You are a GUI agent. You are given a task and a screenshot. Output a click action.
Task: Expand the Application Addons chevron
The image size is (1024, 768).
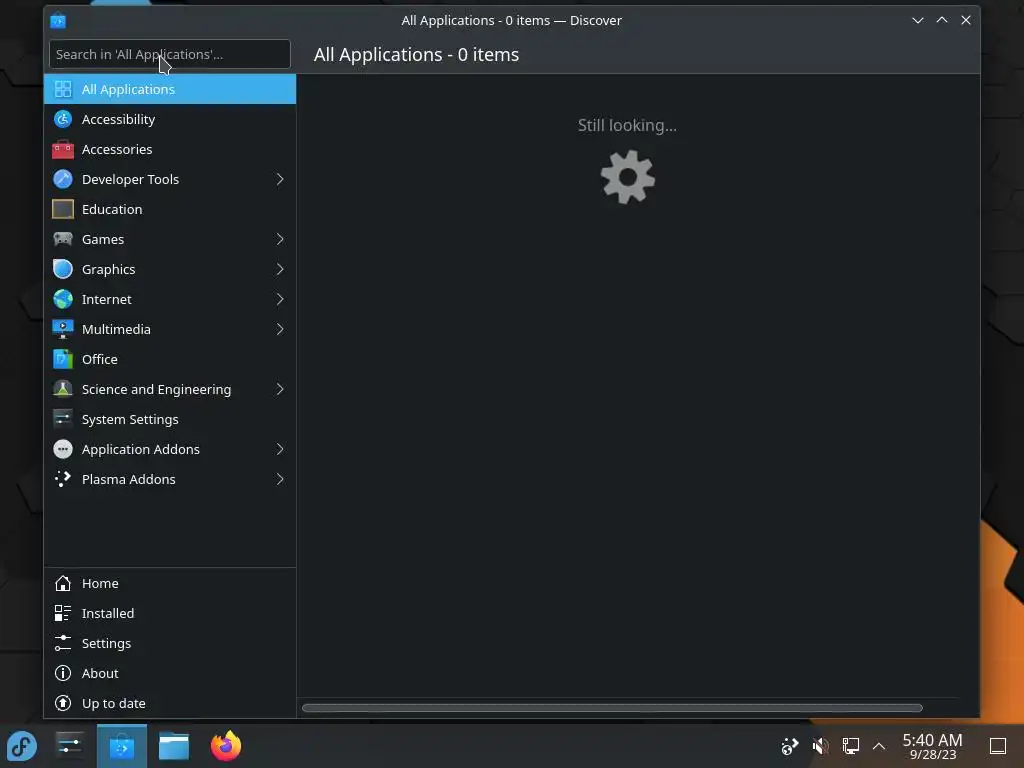click(x=280, y=449)
